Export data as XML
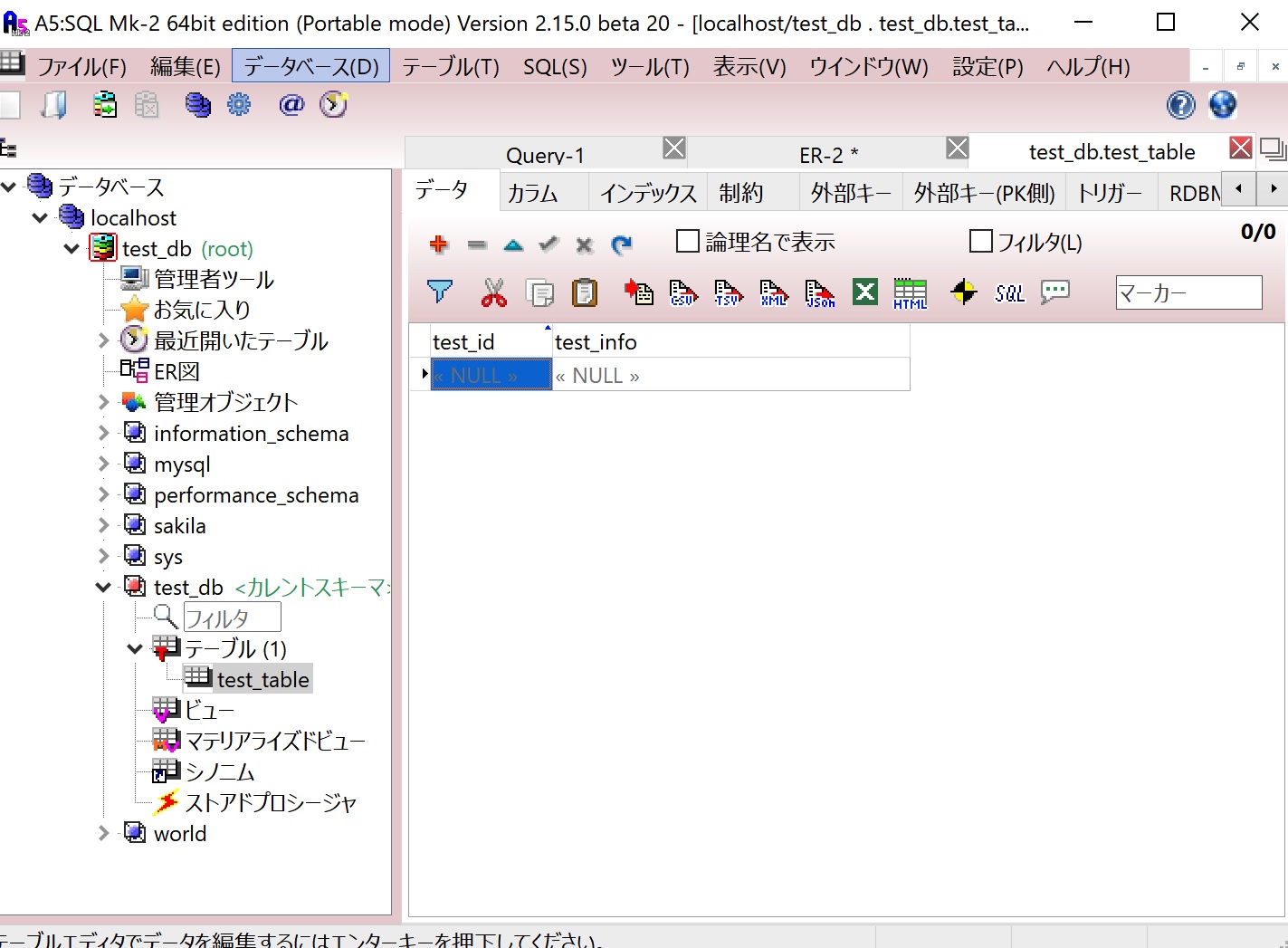Screen dimensions: 1288x948 tap(774, 292)
